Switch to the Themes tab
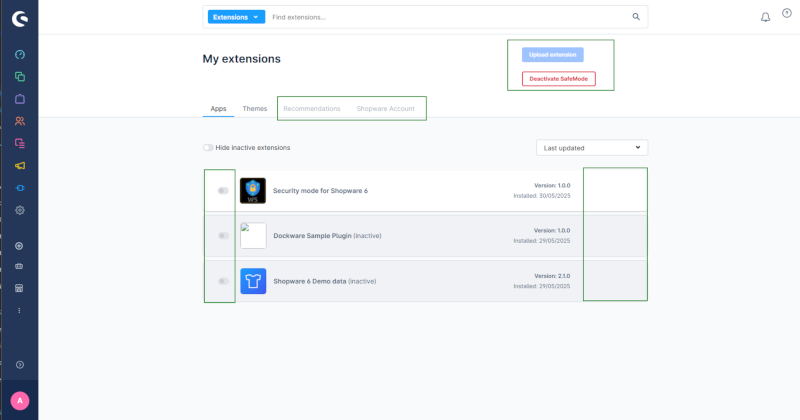 (x=255, y=109)
